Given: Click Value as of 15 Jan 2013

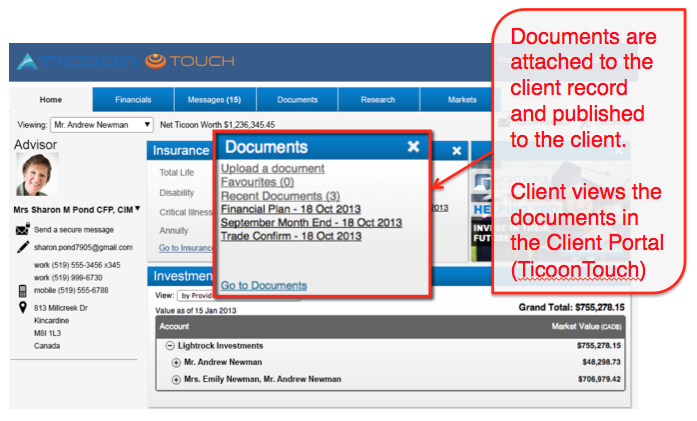Looking at the screenshot, I should 196,311.
